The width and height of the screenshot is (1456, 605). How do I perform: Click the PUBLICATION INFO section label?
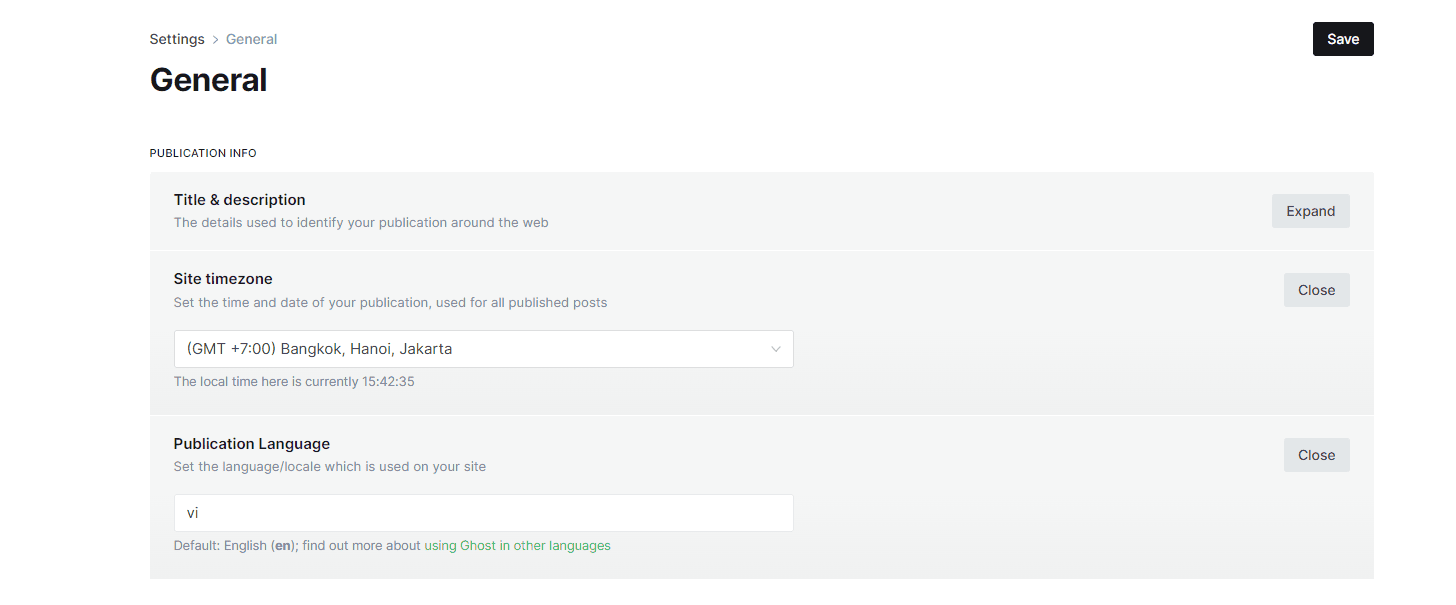(x=203, y=152)
